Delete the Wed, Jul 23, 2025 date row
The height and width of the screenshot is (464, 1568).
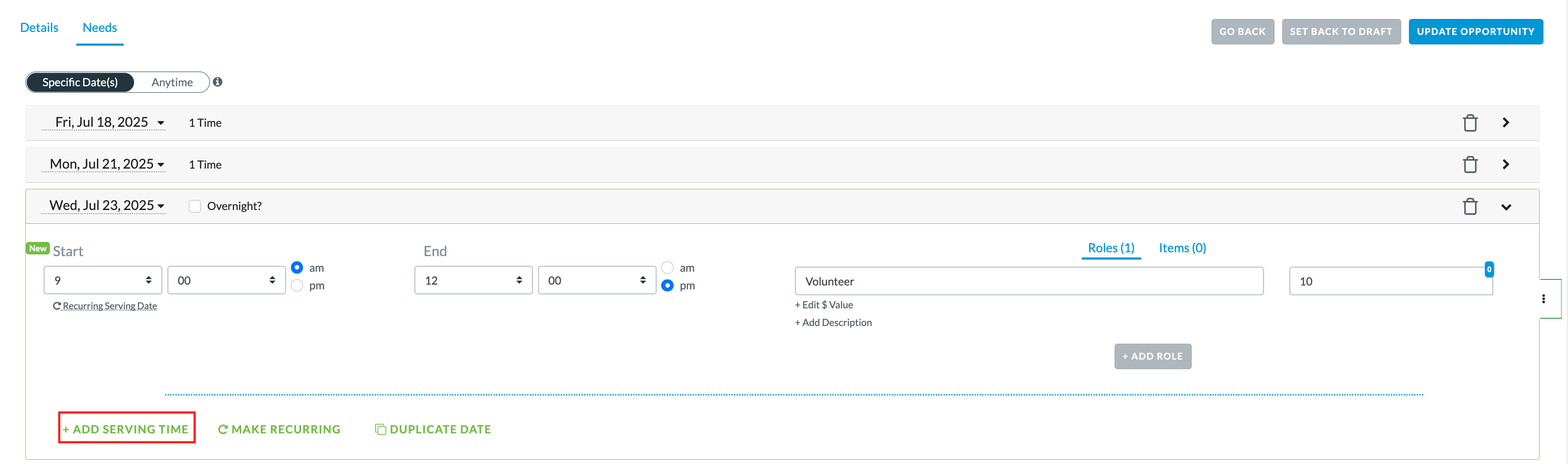click(x=1470, y=207)
